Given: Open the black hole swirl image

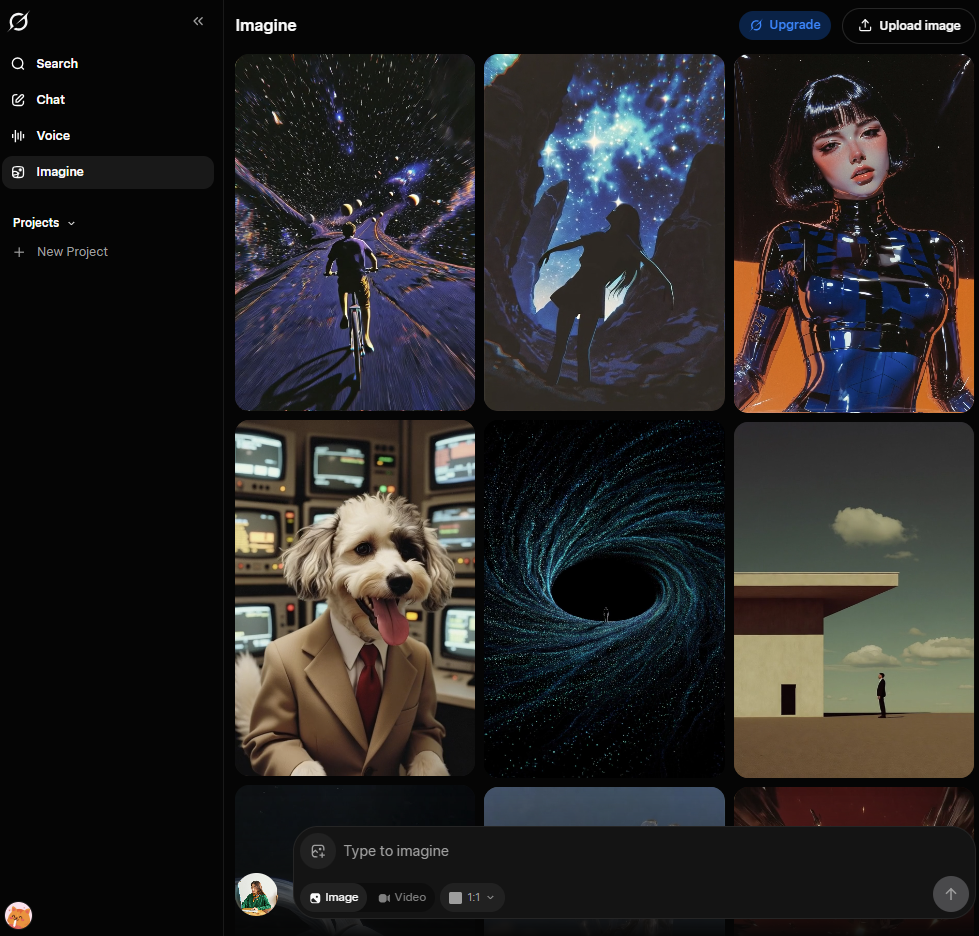Looking at the screenshot, I should click(x=604, y=597).
